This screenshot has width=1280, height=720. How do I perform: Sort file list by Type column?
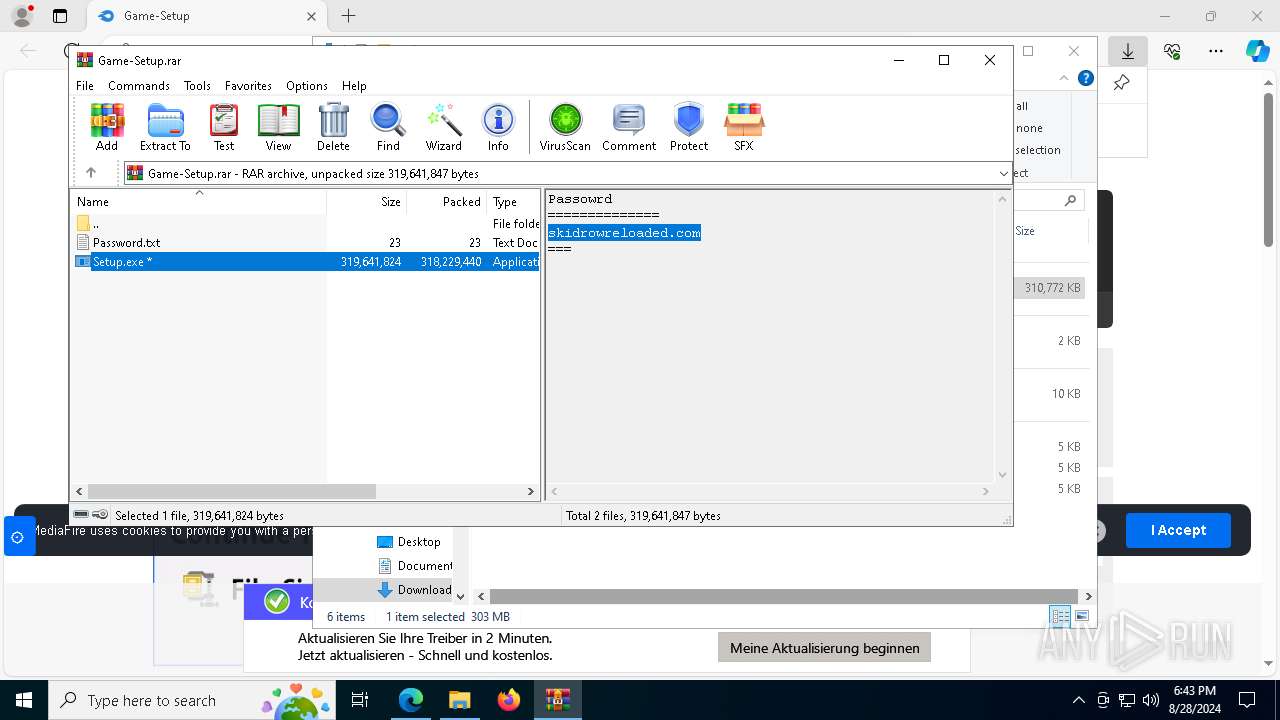tap(513, 202)
